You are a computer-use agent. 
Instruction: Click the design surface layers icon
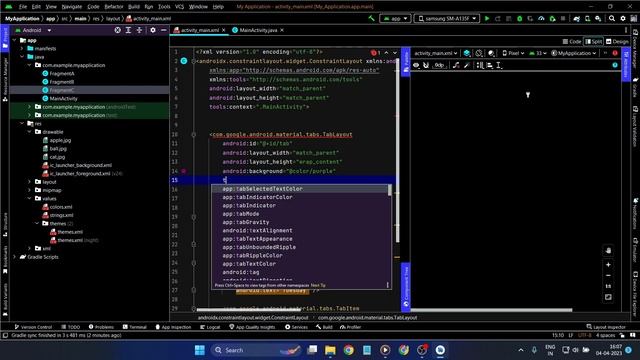tap(467, 53)
